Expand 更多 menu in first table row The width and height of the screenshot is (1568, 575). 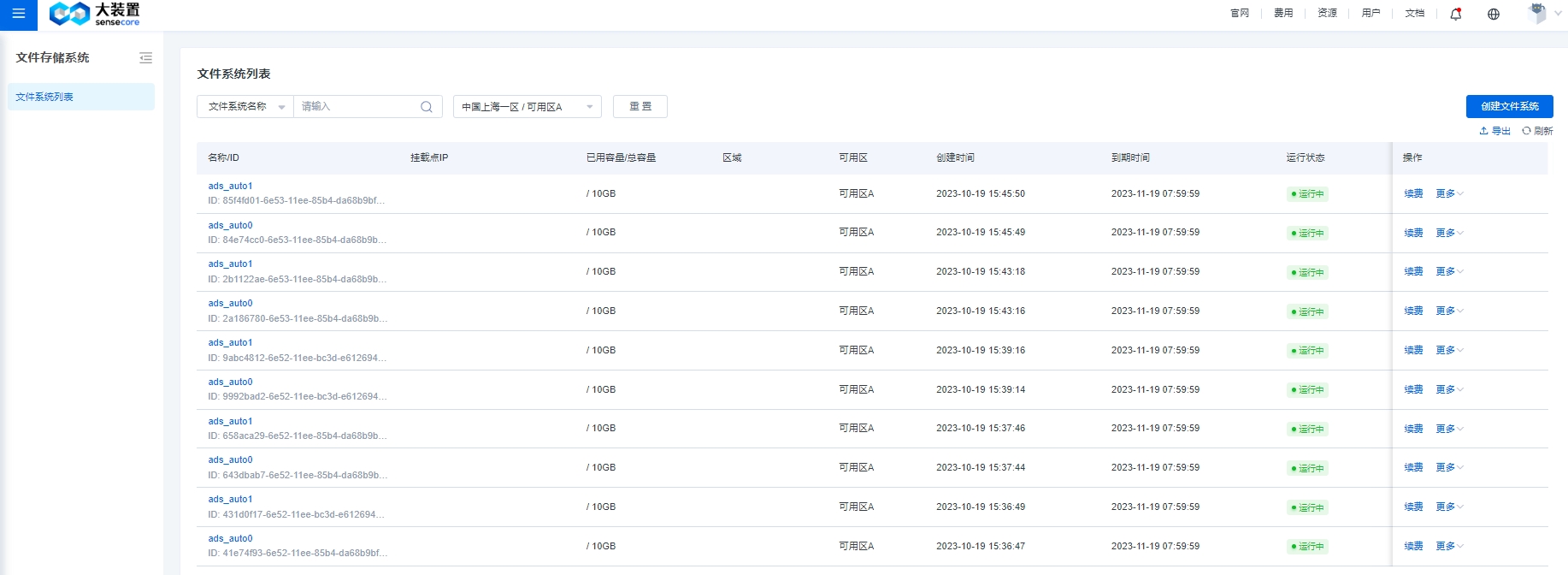point(1449,194)
